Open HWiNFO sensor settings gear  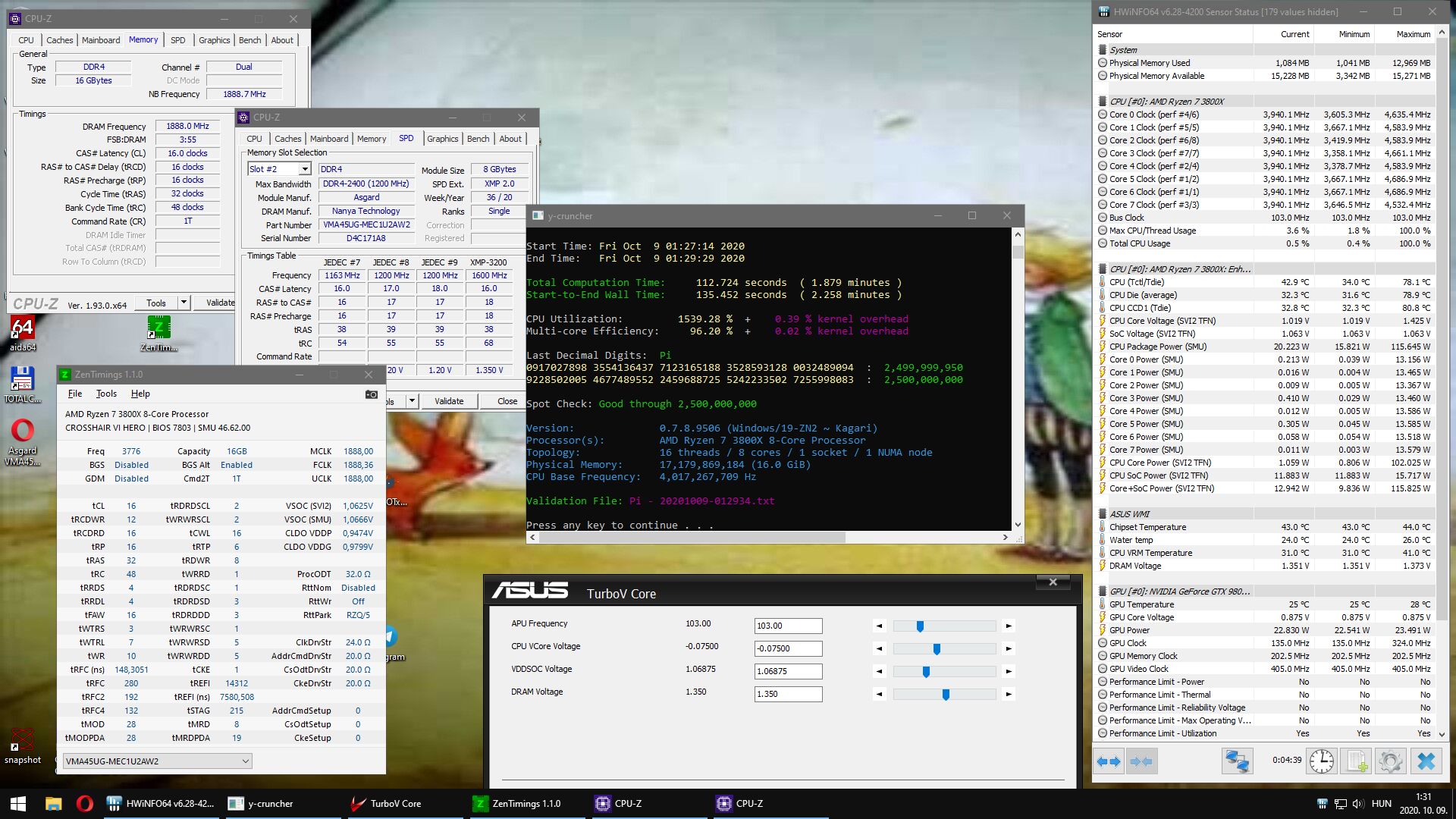point(1391,761)
